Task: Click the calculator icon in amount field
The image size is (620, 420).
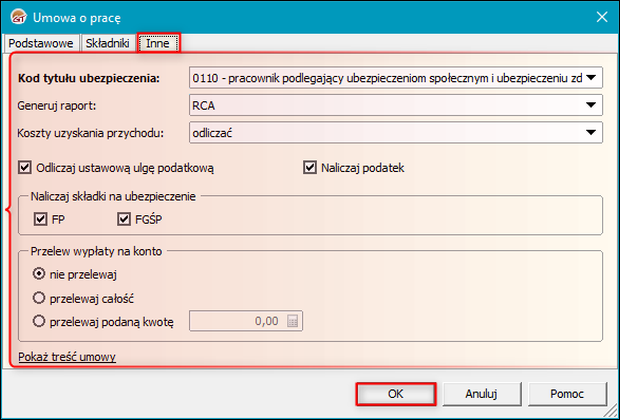Action: pyautogui.click(x=292, y=321)
